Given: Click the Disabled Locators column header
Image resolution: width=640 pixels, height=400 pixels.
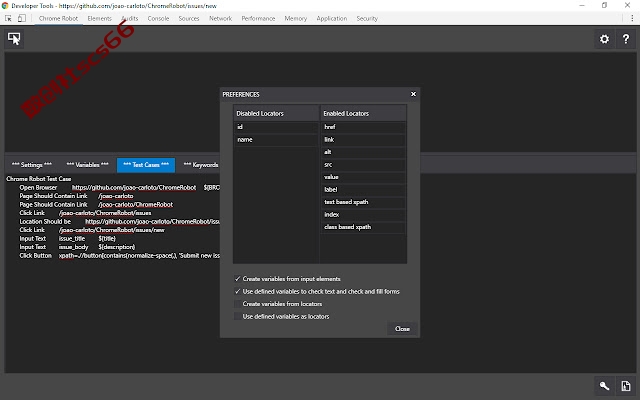Looking at the screenshot, I should [276, 113].
